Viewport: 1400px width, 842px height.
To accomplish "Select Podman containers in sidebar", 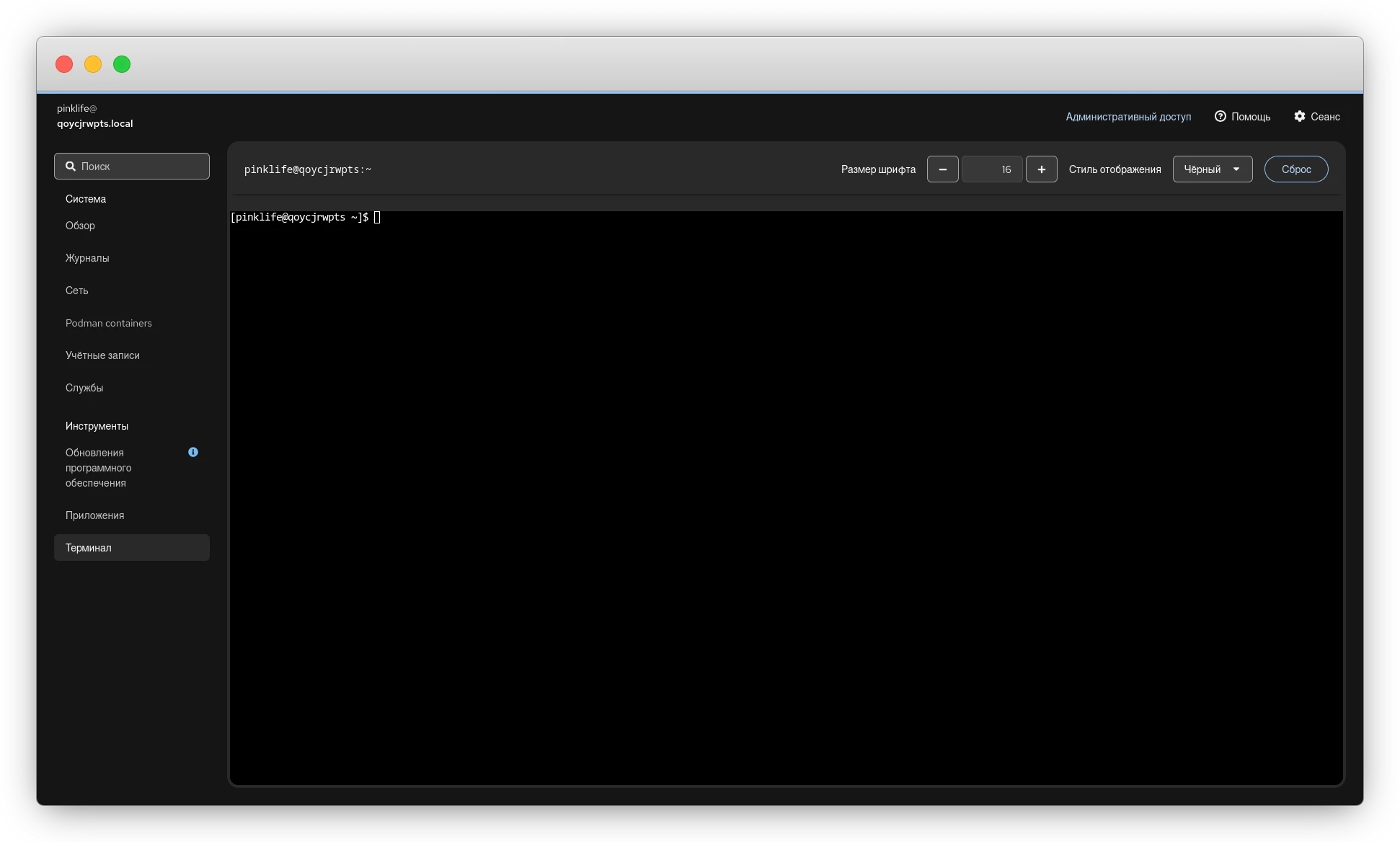I will coord(108,323).
